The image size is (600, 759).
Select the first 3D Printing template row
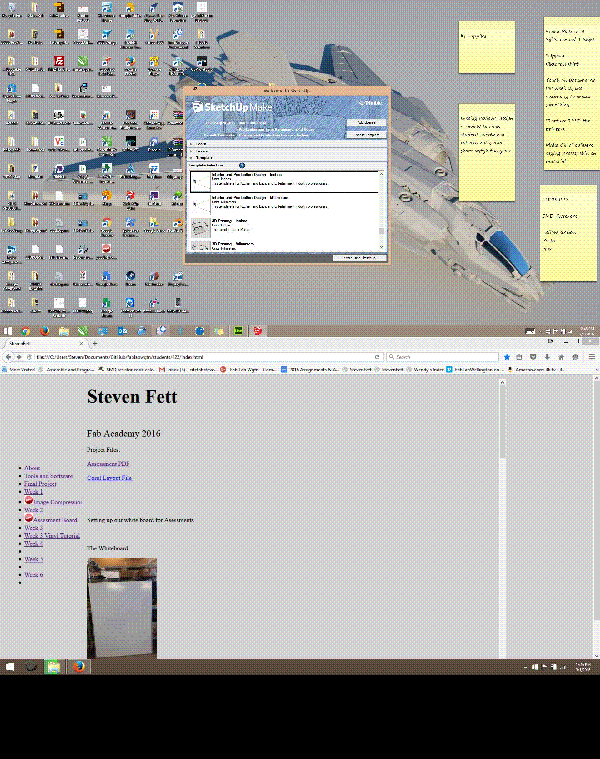coord(284,228)
